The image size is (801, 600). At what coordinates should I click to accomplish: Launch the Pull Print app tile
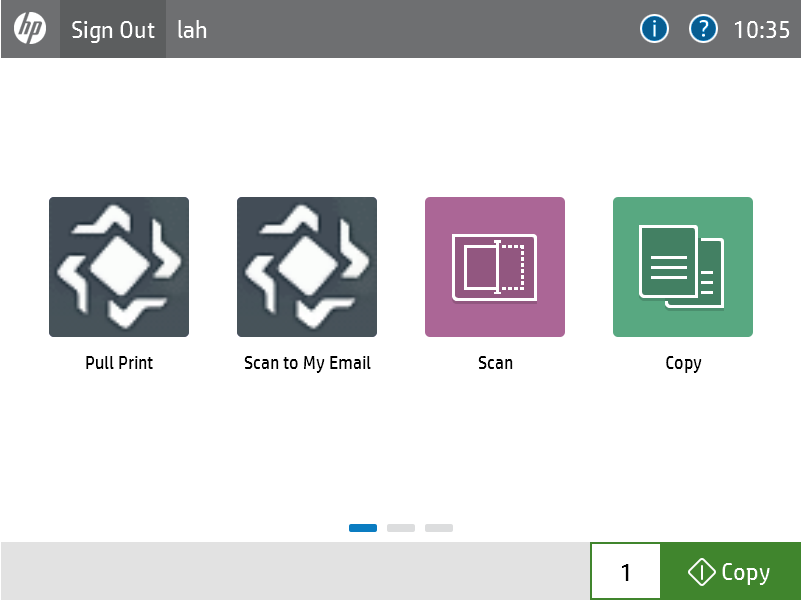pyautogui.click(x=119, y=267)
